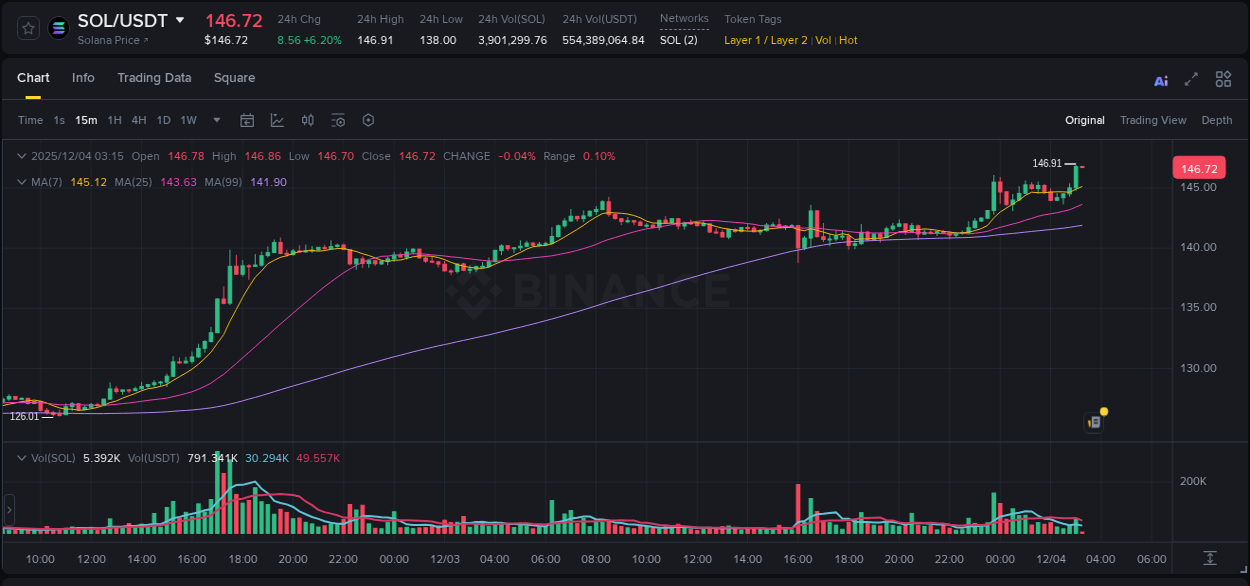Select the Trading View chart mode
Screen dimensions: 1250x586
pyautogui.click(x=1153, y=120)
